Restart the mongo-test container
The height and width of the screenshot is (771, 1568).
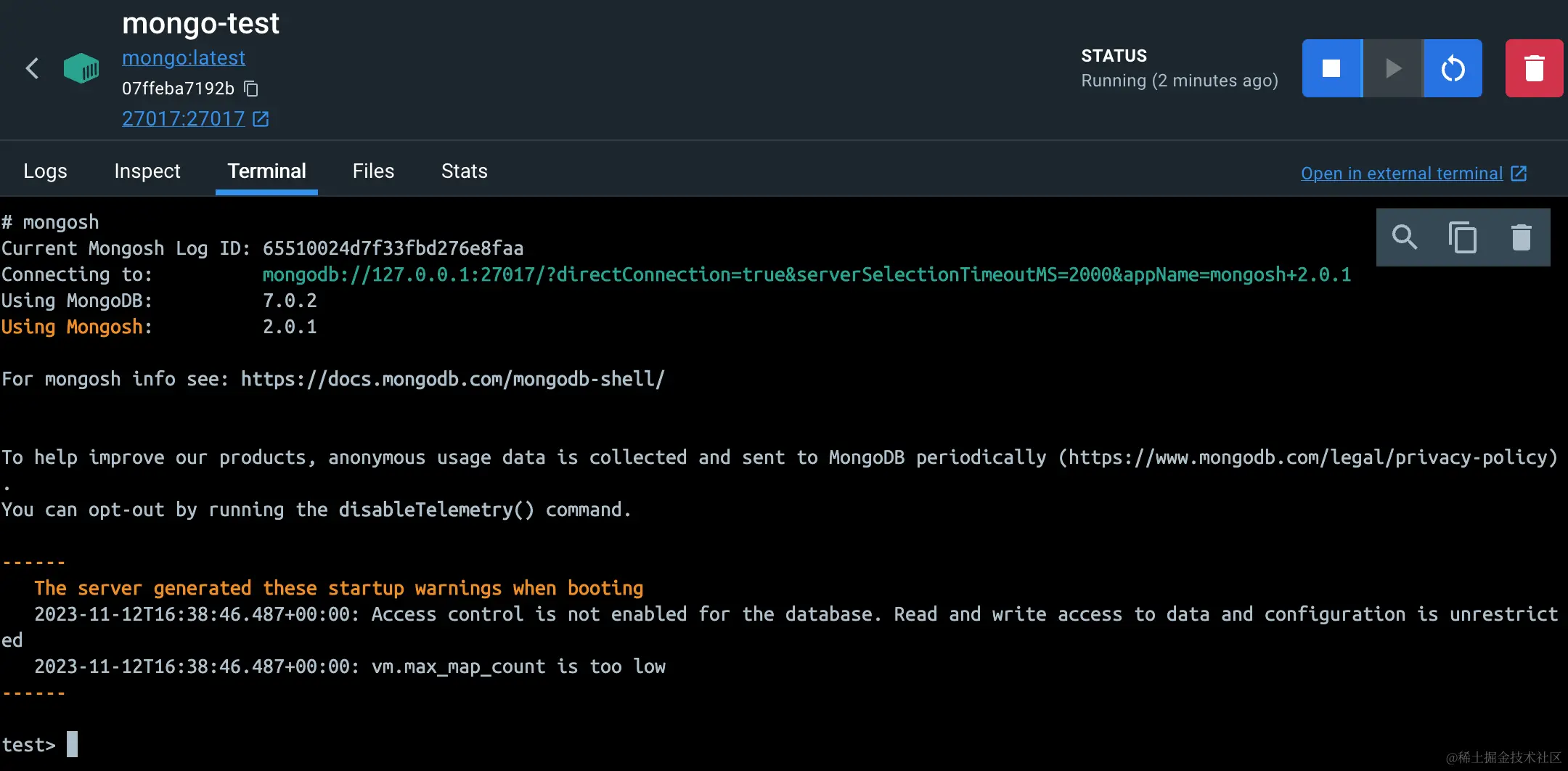click(x=1453, y=68)
